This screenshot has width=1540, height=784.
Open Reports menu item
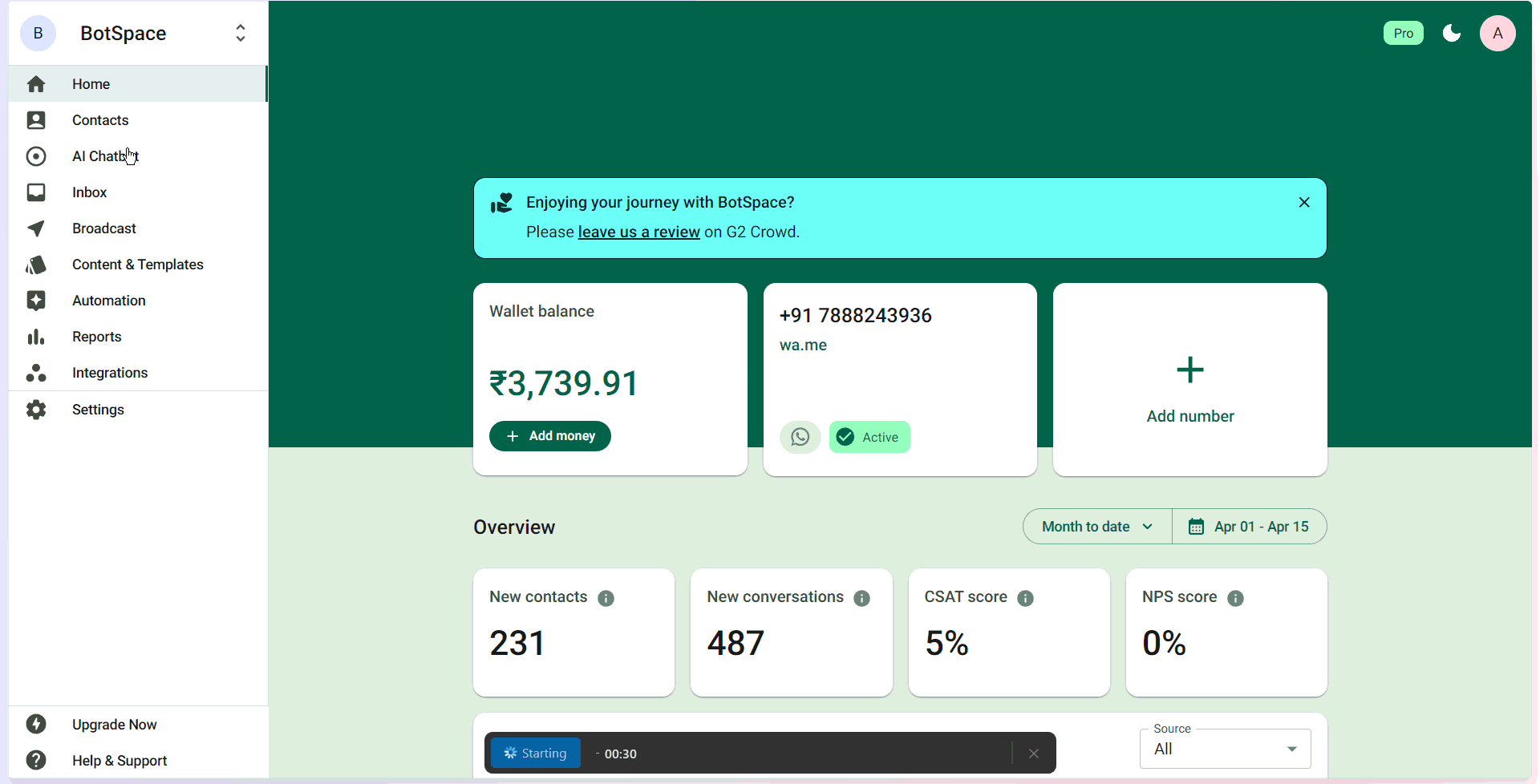point(138,337)
